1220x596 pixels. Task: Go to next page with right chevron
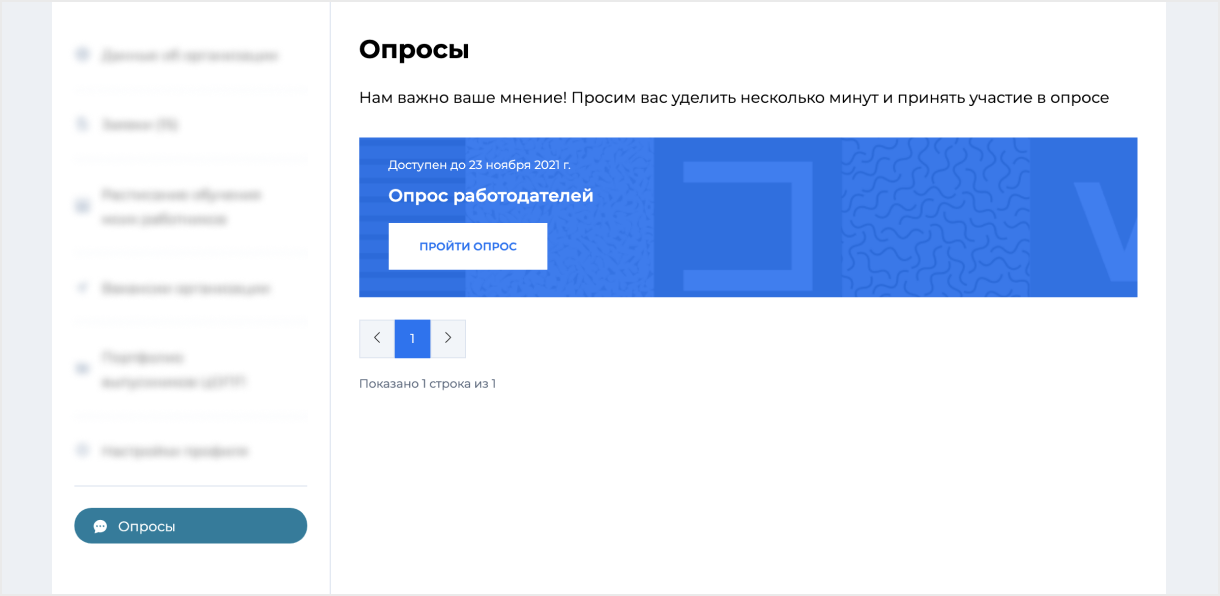point(448,338)
